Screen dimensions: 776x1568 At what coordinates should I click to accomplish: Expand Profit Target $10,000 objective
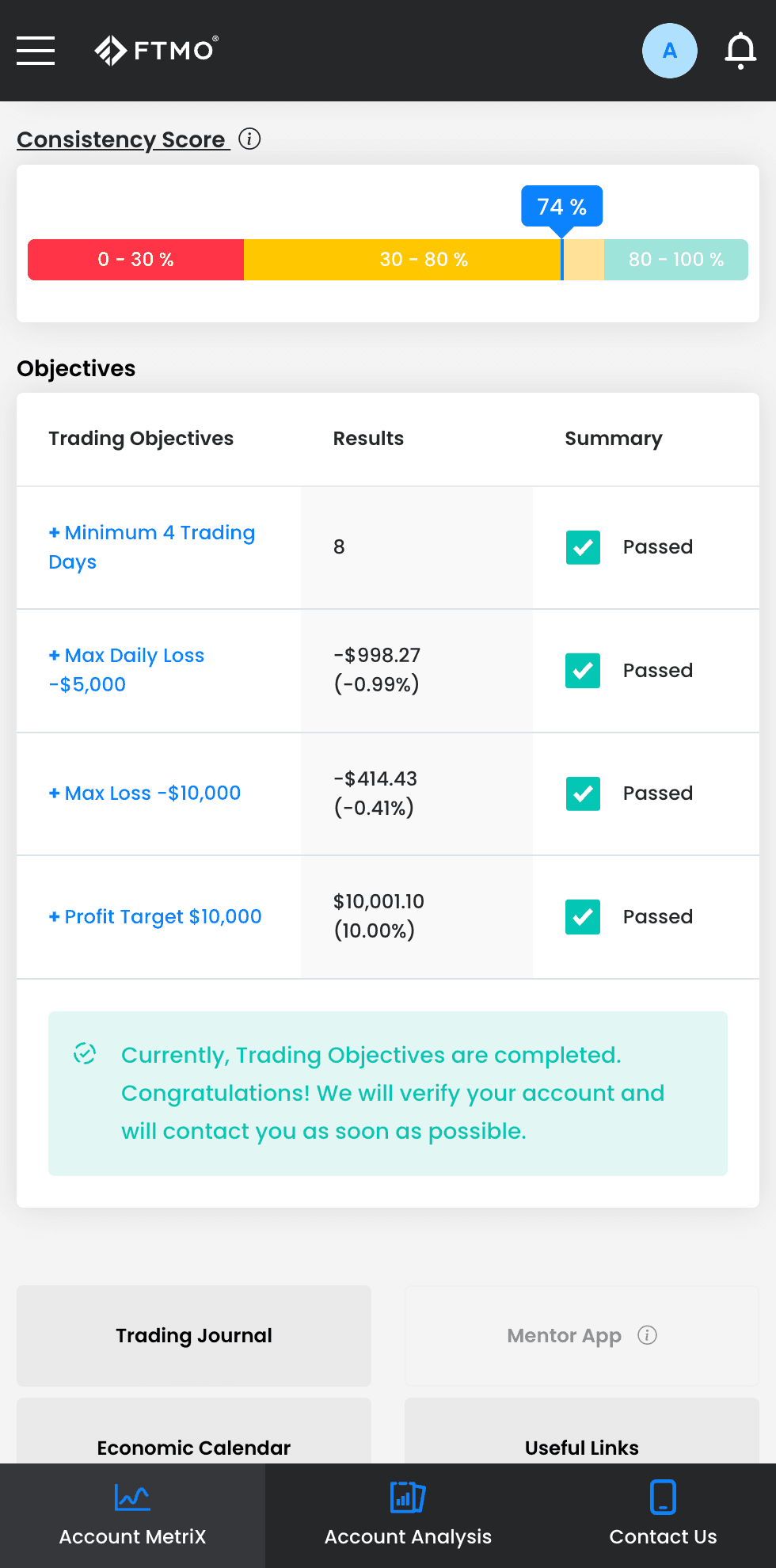point(155,916)
